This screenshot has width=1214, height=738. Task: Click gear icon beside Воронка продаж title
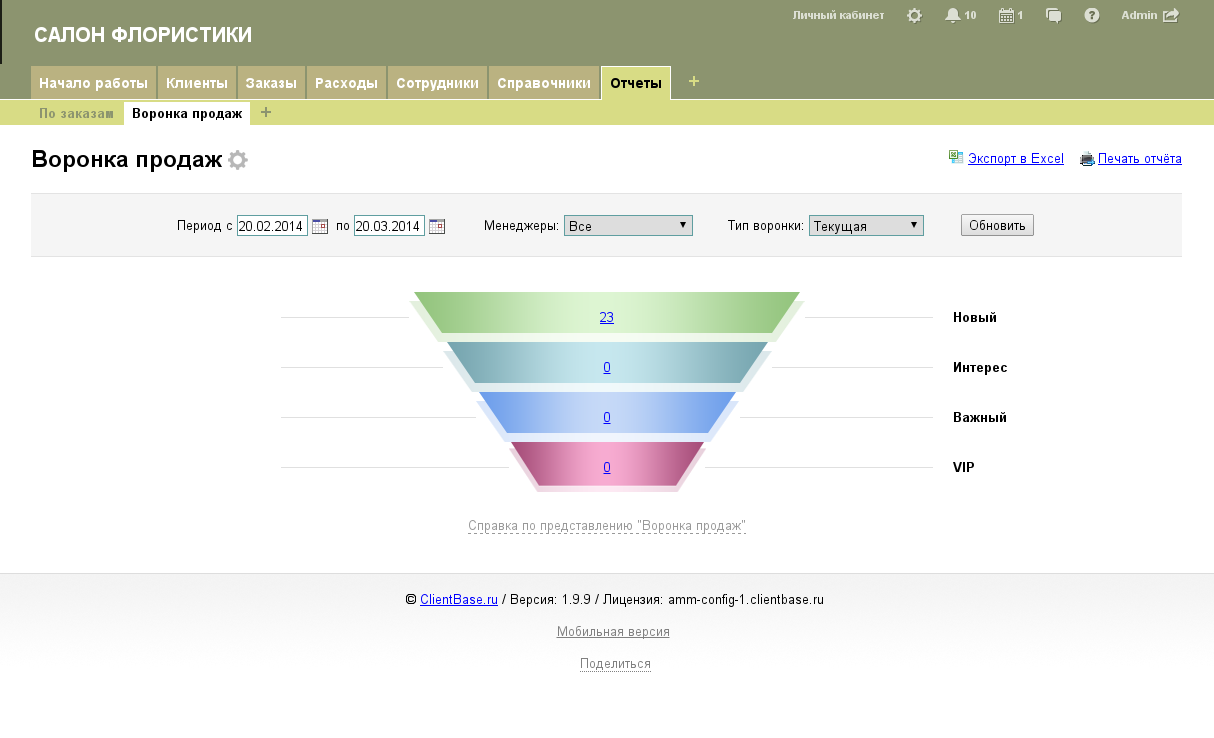click(x=237, y=160)
